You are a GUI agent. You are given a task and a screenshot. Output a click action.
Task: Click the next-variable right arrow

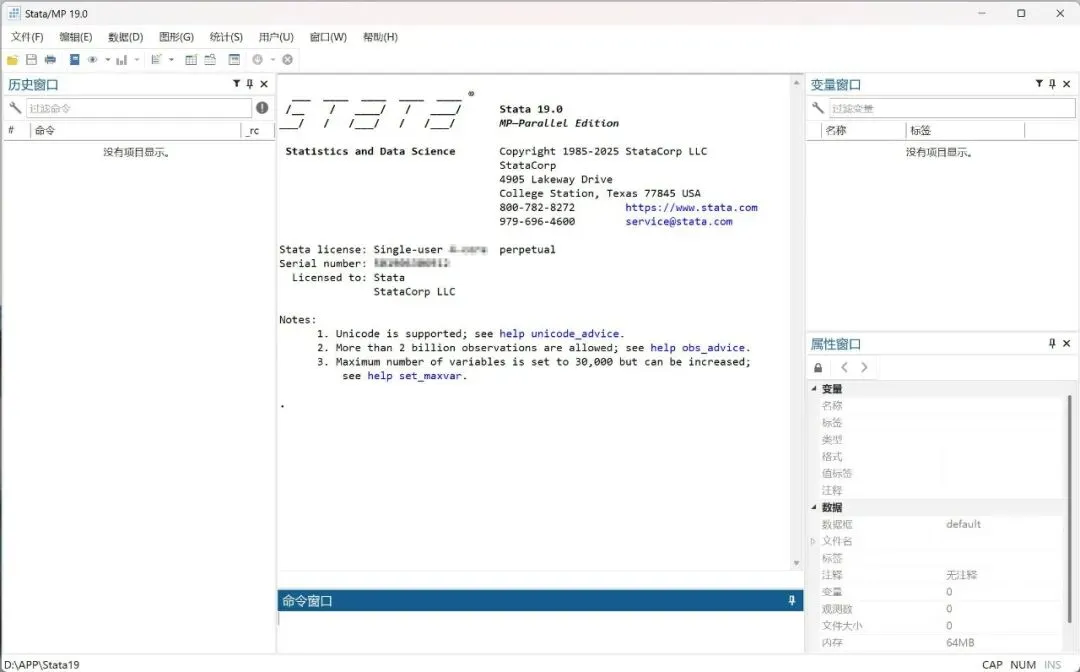click(x=864, y=368)
